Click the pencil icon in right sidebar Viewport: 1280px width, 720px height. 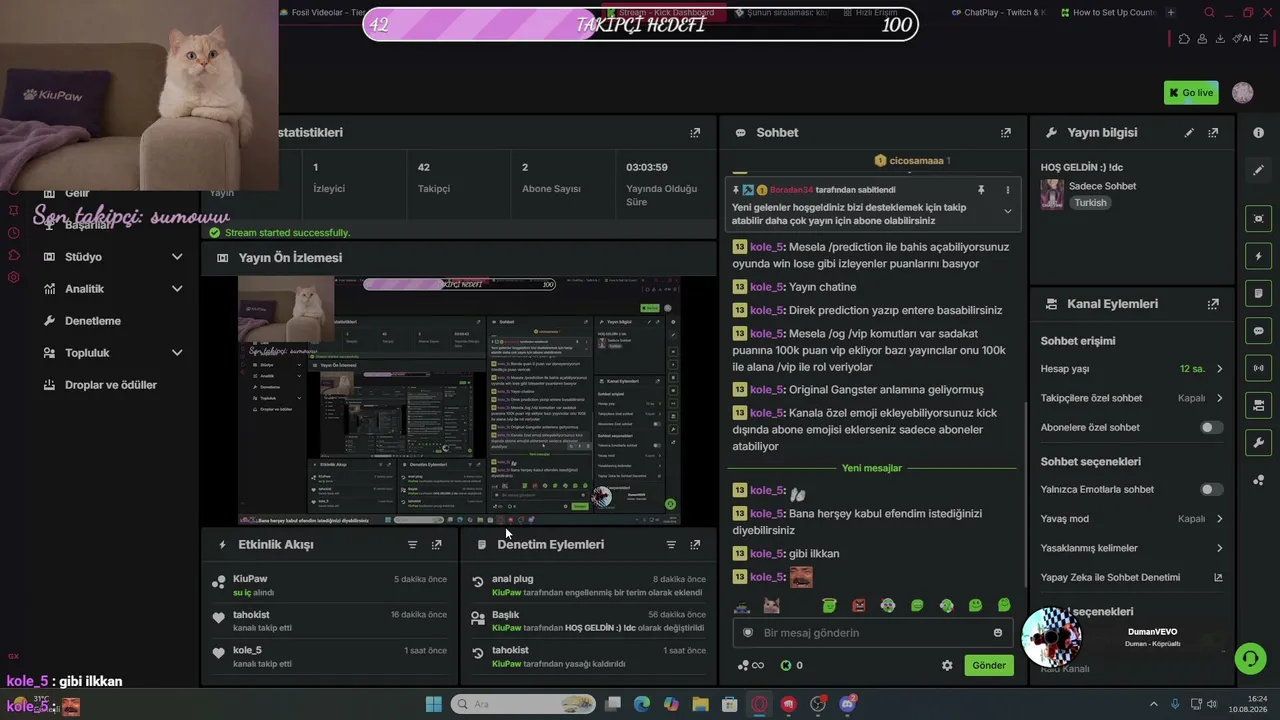[1258, 170]
